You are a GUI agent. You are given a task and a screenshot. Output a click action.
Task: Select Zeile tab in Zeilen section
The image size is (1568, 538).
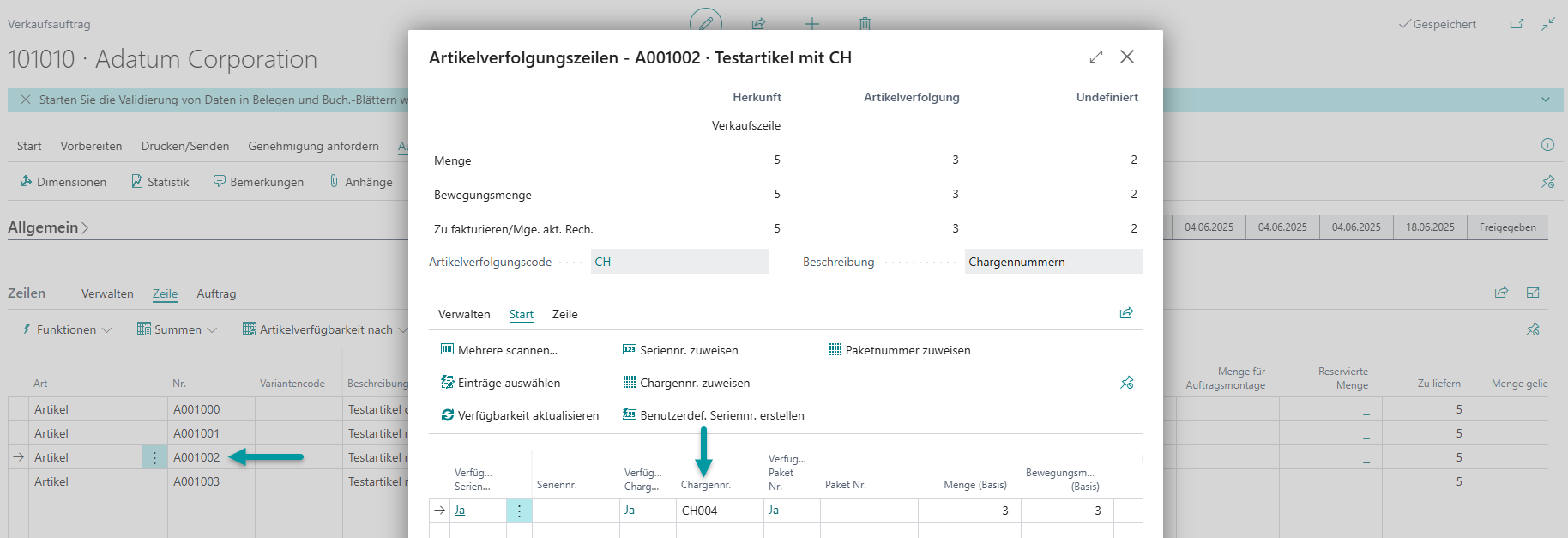[165, 293]
